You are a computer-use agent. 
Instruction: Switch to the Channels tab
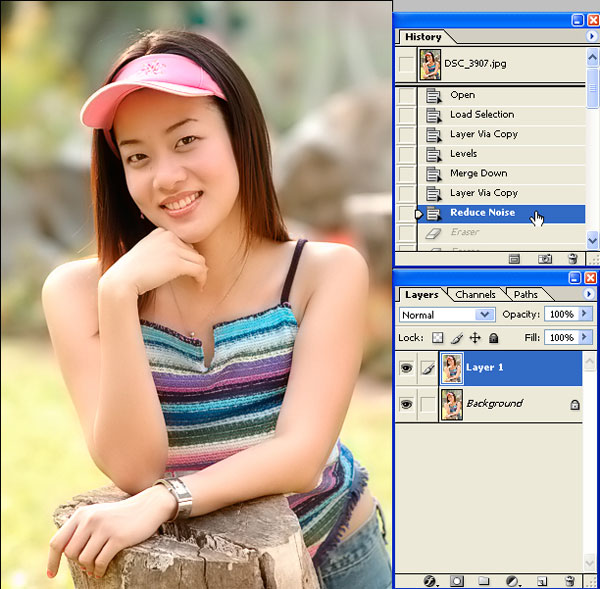[475, 295]
